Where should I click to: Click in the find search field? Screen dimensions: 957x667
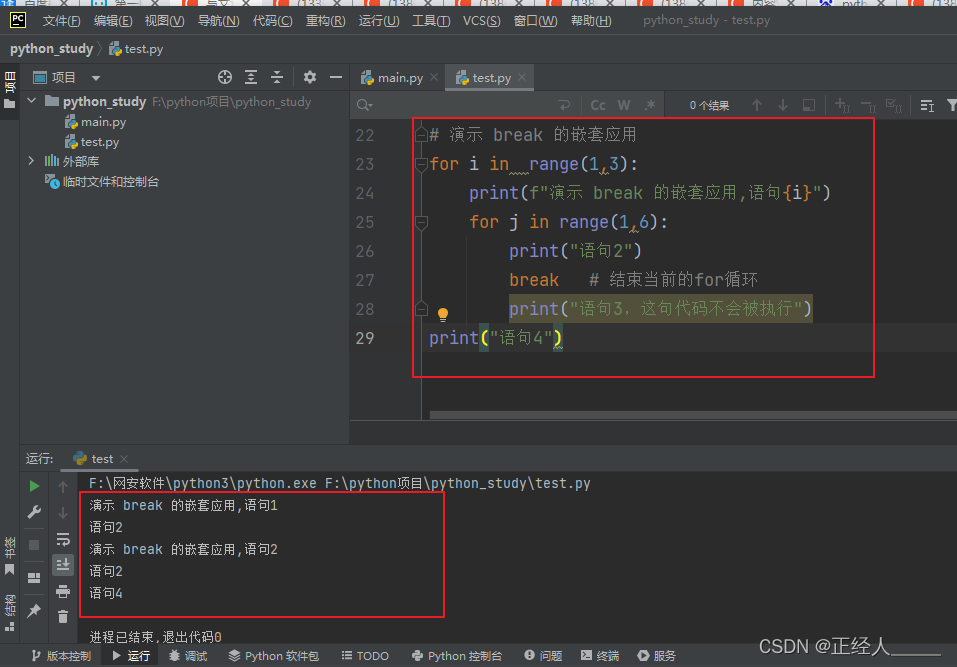(464, 105)
